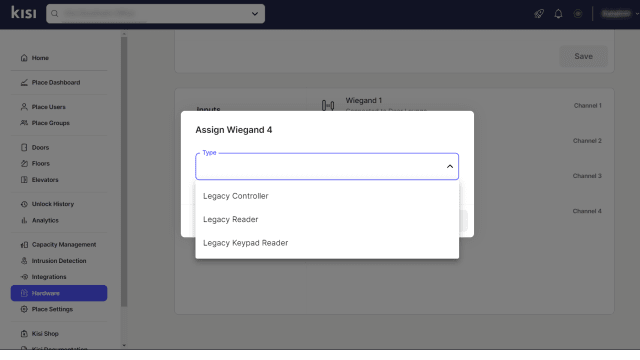Screen dimensions: 640x360
Task: Click the Floors icon
Action: [x=24, y=163]
